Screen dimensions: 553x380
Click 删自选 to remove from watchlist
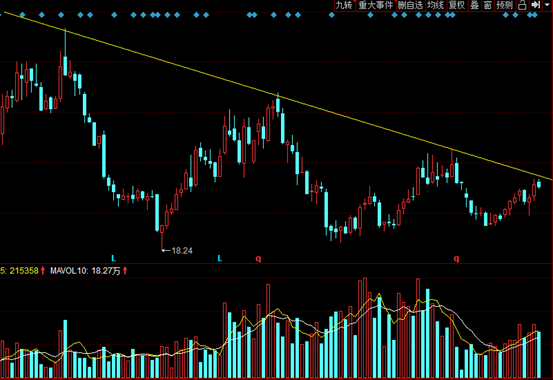click(x=410, y=5)
